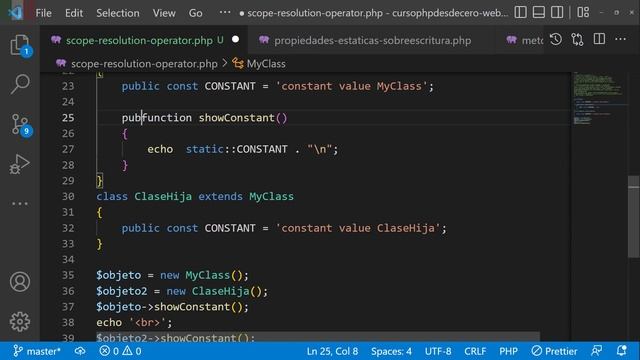The image size is (640, 360).
Task: Click 'showConstant' on line 25
Action: coord(237,118)
